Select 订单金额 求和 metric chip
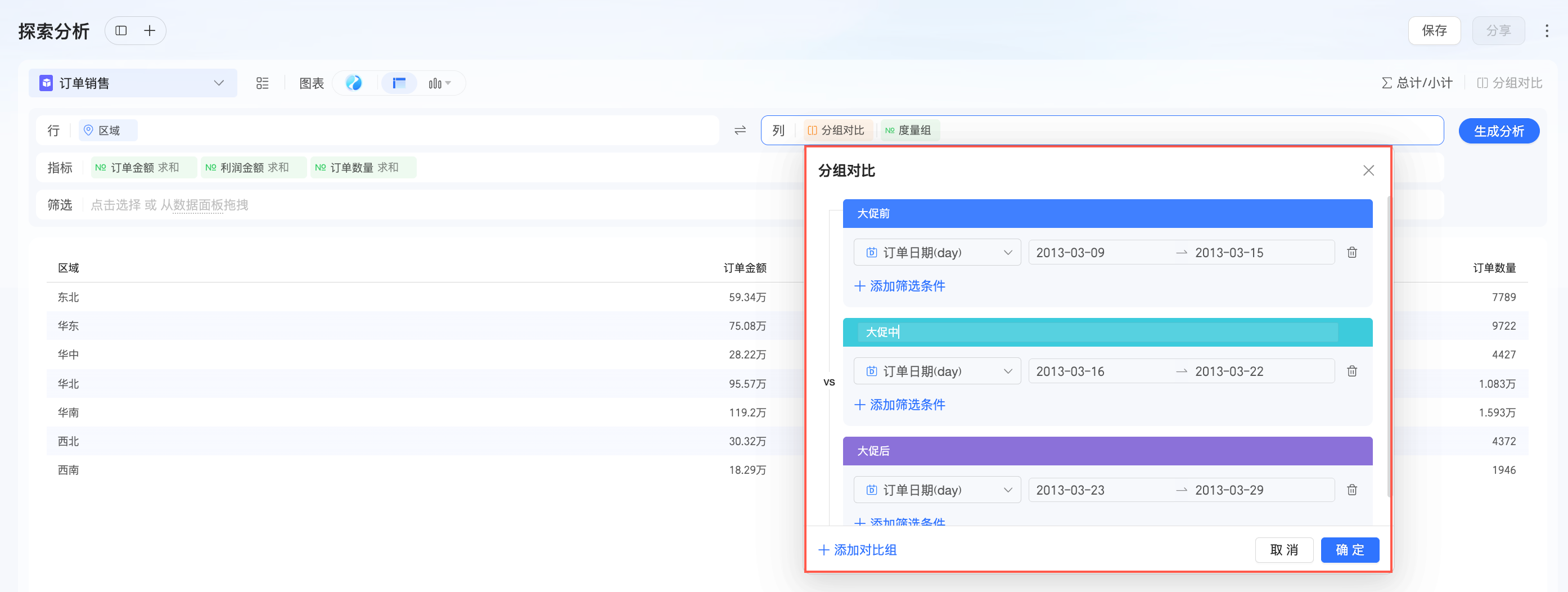The image size is (1568, 592). pyautogui.click(x=143, y=168)
